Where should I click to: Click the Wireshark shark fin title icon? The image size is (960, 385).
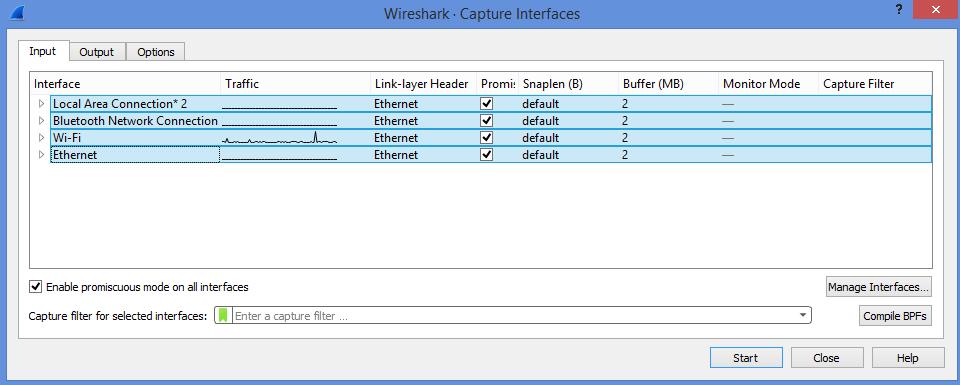point(18,12)
